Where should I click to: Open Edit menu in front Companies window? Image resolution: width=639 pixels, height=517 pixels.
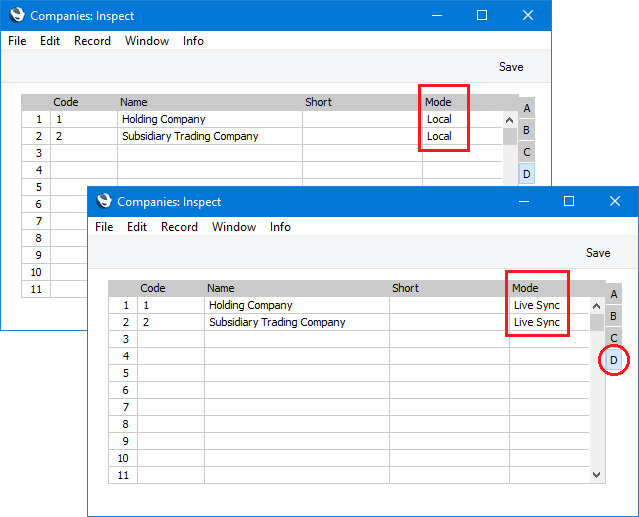(137, 227)
